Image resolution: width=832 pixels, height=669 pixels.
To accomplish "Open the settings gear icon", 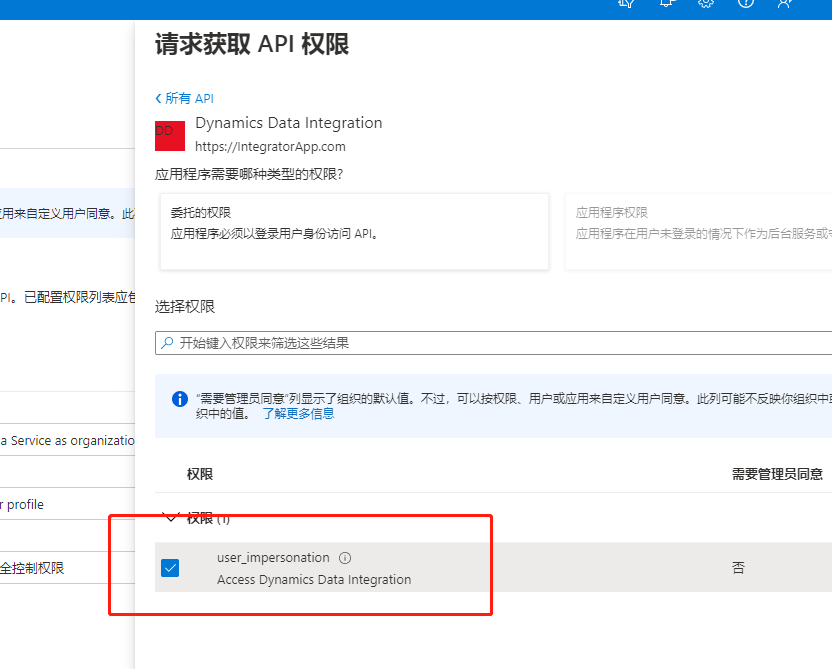I will [x=706, y=4].
